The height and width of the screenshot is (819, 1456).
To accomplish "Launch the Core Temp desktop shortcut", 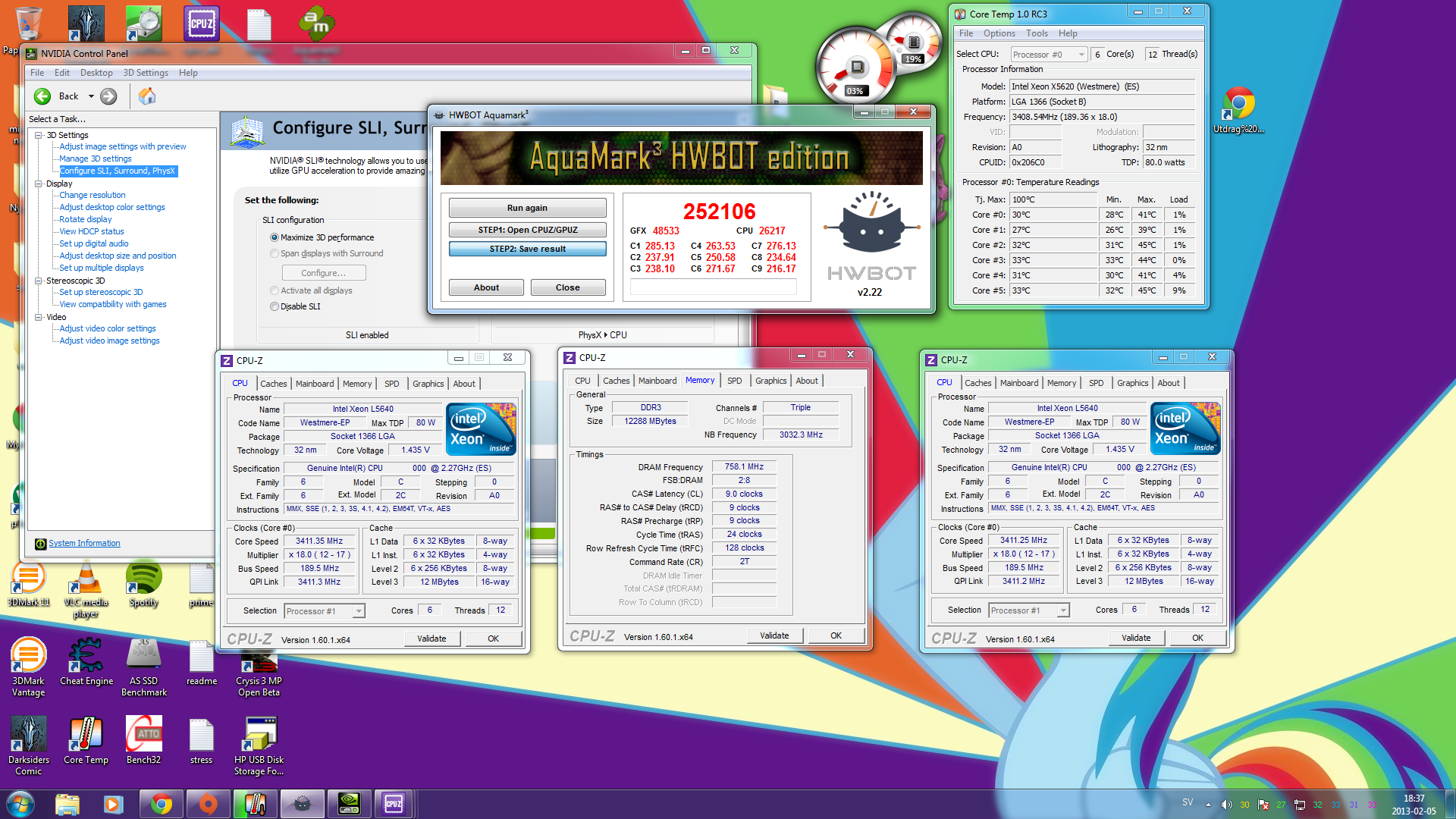I will [x=86, y=741].
